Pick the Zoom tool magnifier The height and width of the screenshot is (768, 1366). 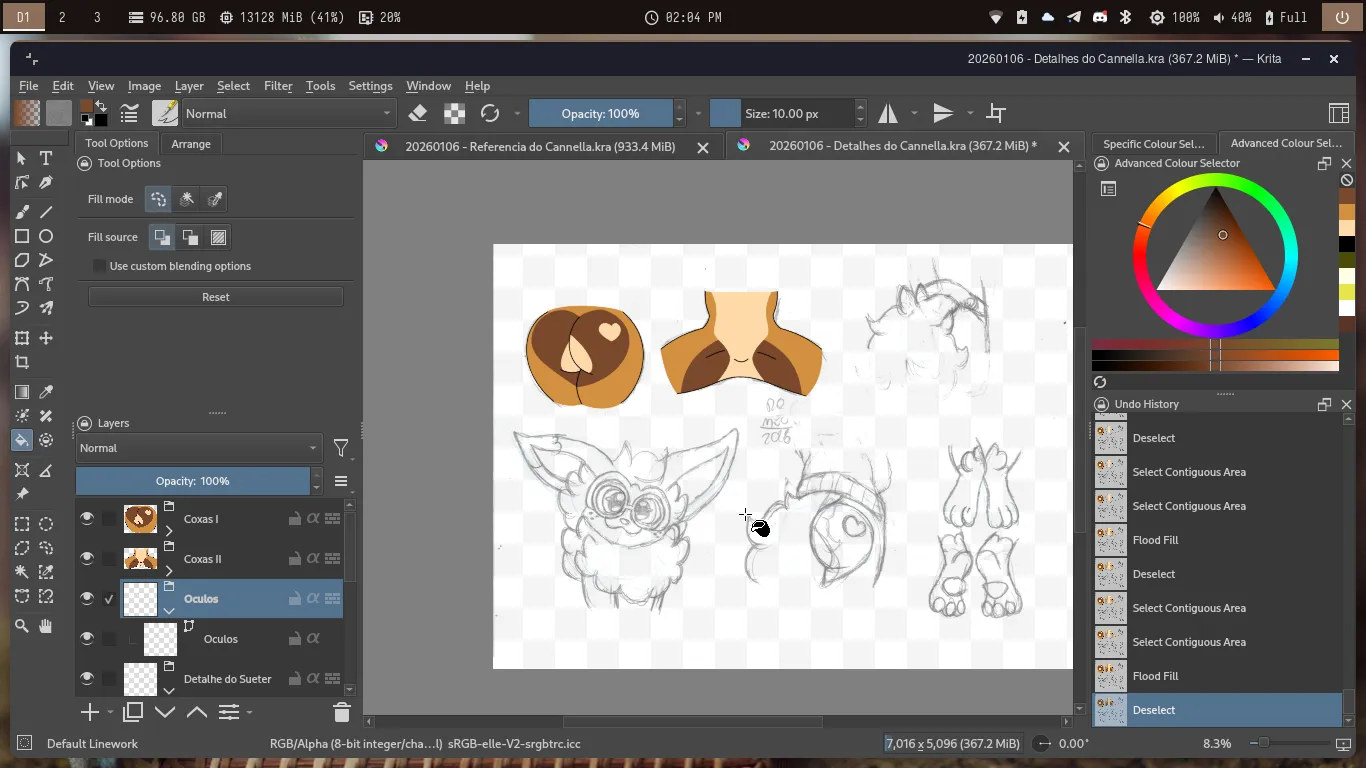click(x=22, y=626)
